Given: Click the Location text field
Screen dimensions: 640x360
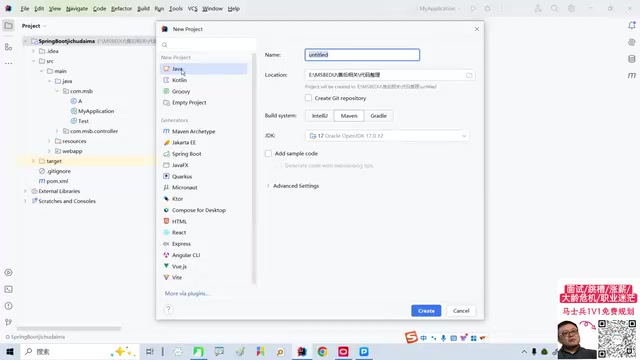Looking at the screenshot, I should pyautogui.click(x=384, y=75).
